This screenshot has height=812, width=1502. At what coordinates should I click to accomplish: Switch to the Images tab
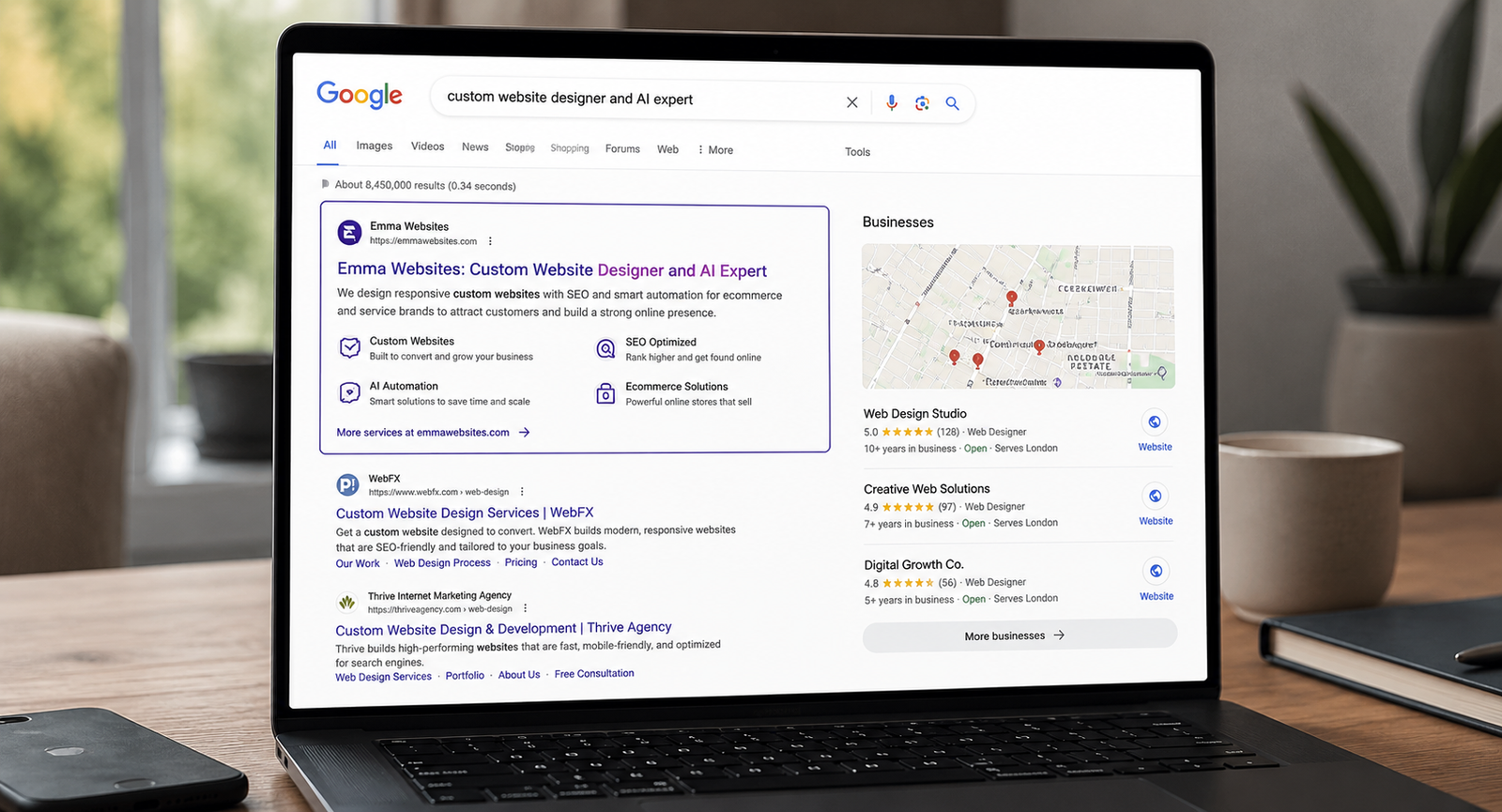[x=375, y=146]
